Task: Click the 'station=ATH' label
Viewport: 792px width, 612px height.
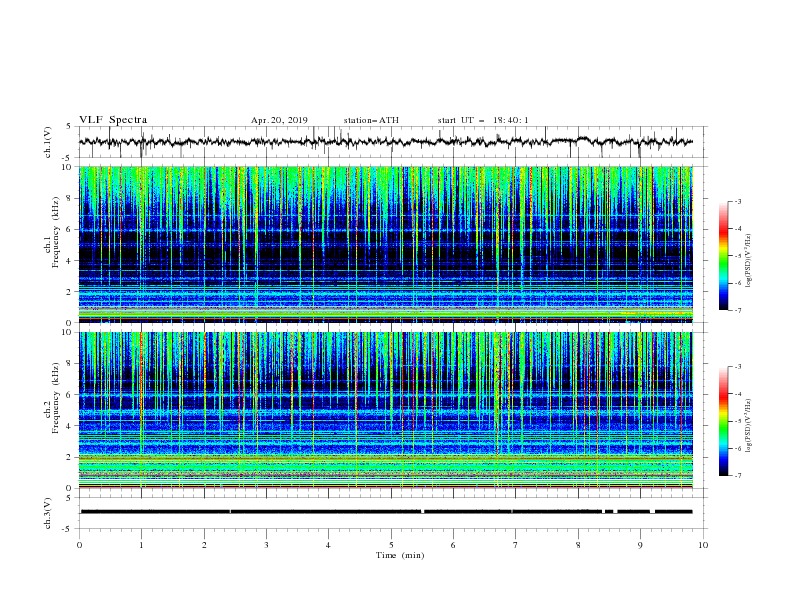Action: click(x=371, y=120)
